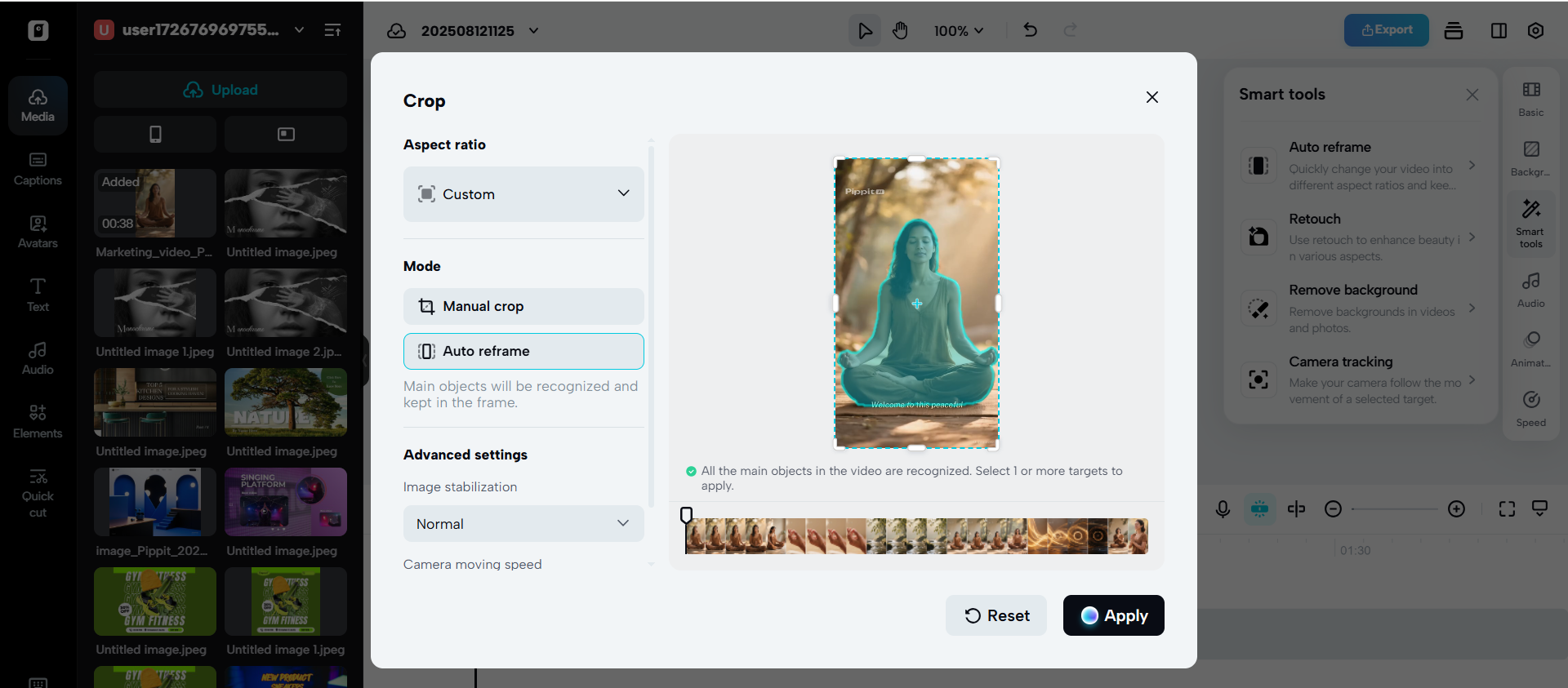Click the crop settings vertical scrollbar
This screenshot has height=688, width=1568.
(651, 326)
